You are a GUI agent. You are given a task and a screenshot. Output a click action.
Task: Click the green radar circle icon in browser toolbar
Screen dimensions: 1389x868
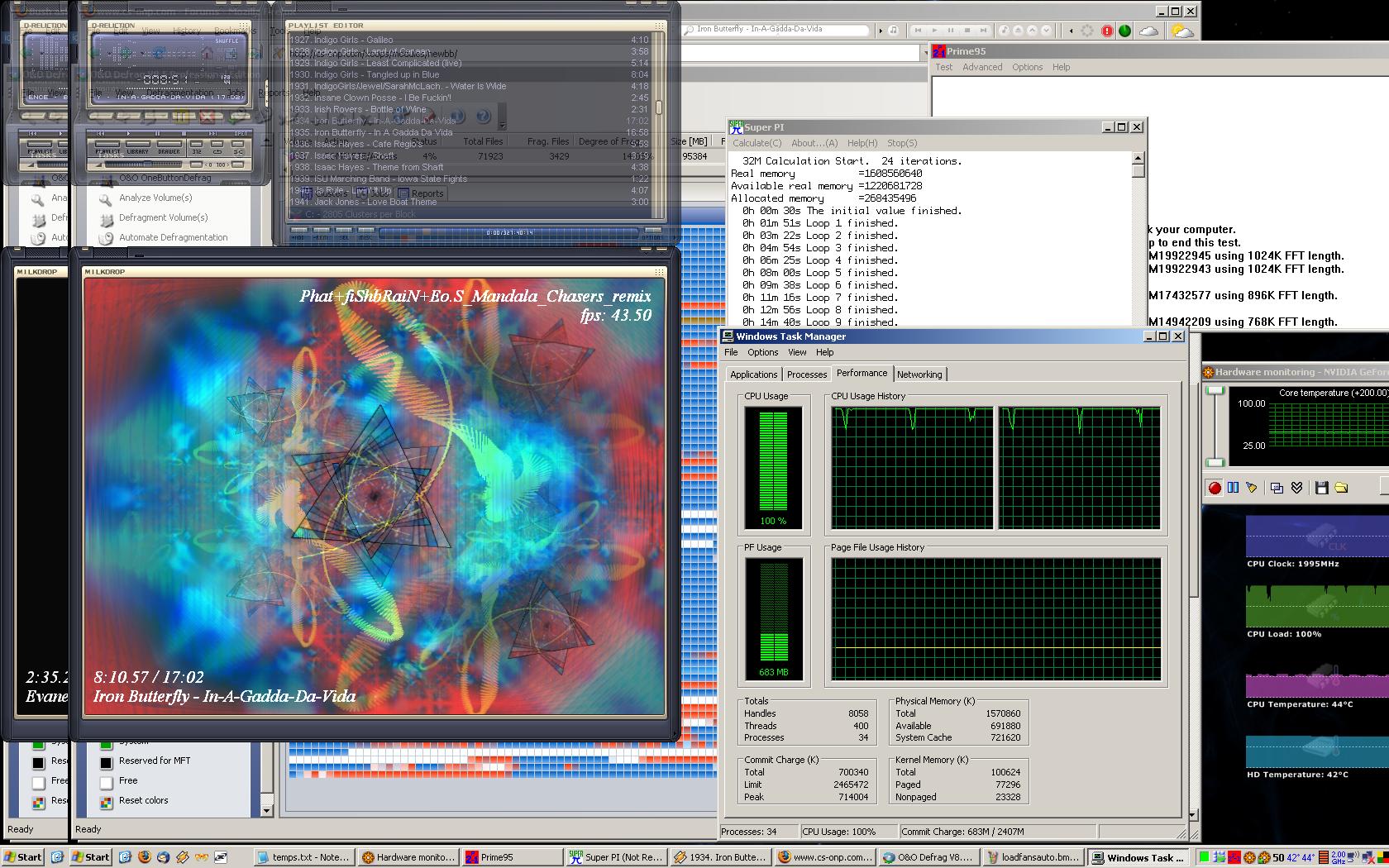pyautogui.click(x=1124, y=31)
